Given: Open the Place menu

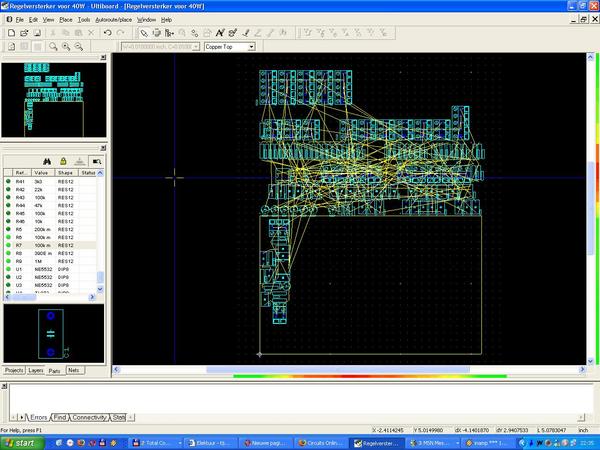Looking at the screenshot, I should click(65, 19).
